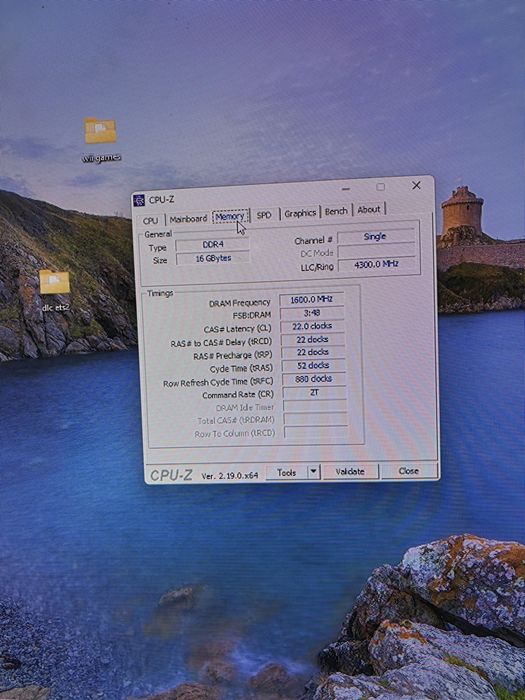525x700 pixels.
Task: Expand the Tools dropdown arrow
Action: coord(314,472)
